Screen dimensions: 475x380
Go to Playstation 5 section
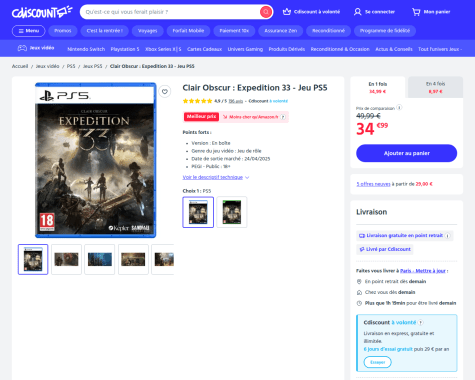tap(125, 49)
